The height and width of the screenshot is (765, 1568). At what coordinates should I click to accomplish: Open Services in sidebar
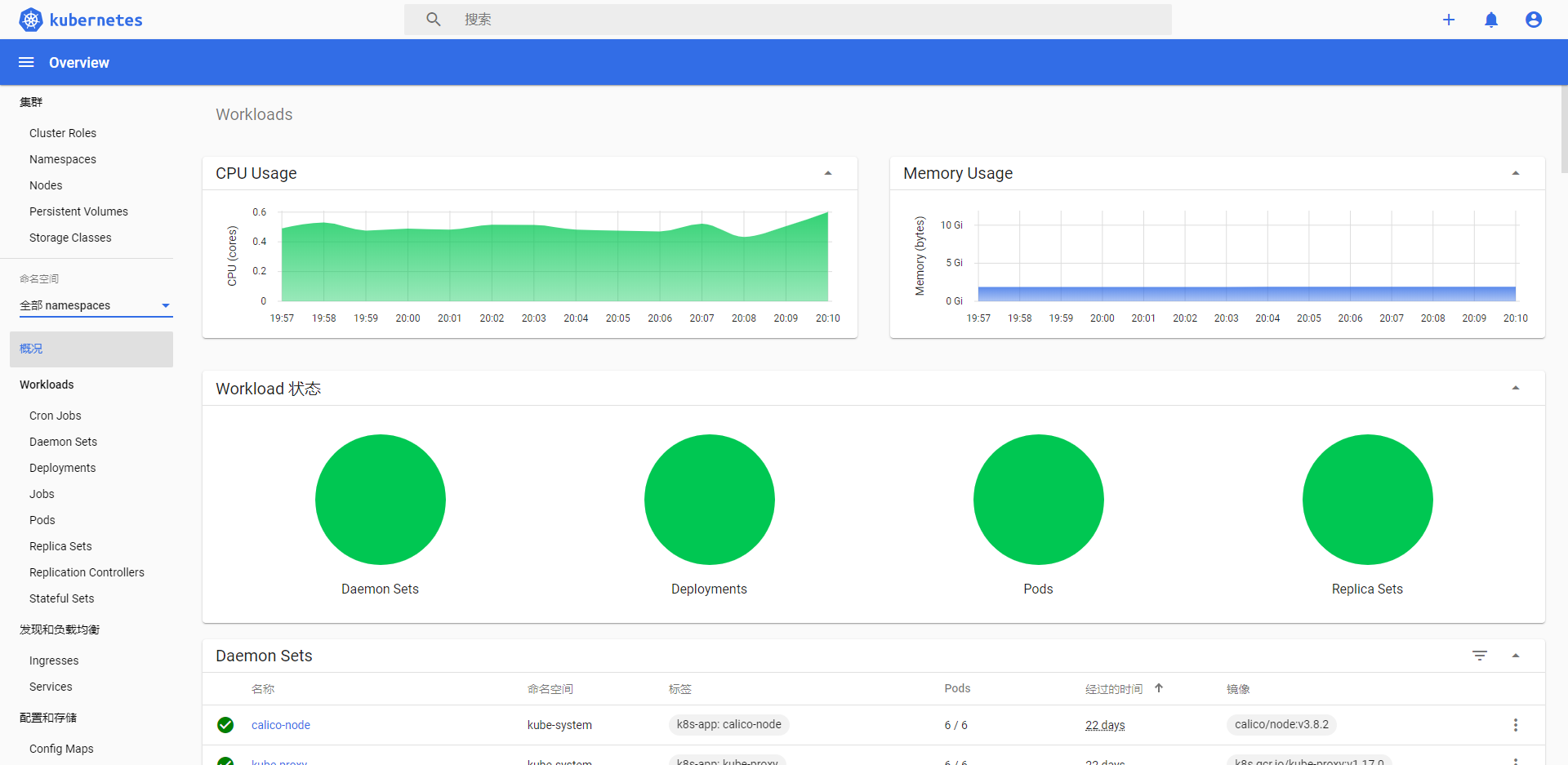click(51, 687)
